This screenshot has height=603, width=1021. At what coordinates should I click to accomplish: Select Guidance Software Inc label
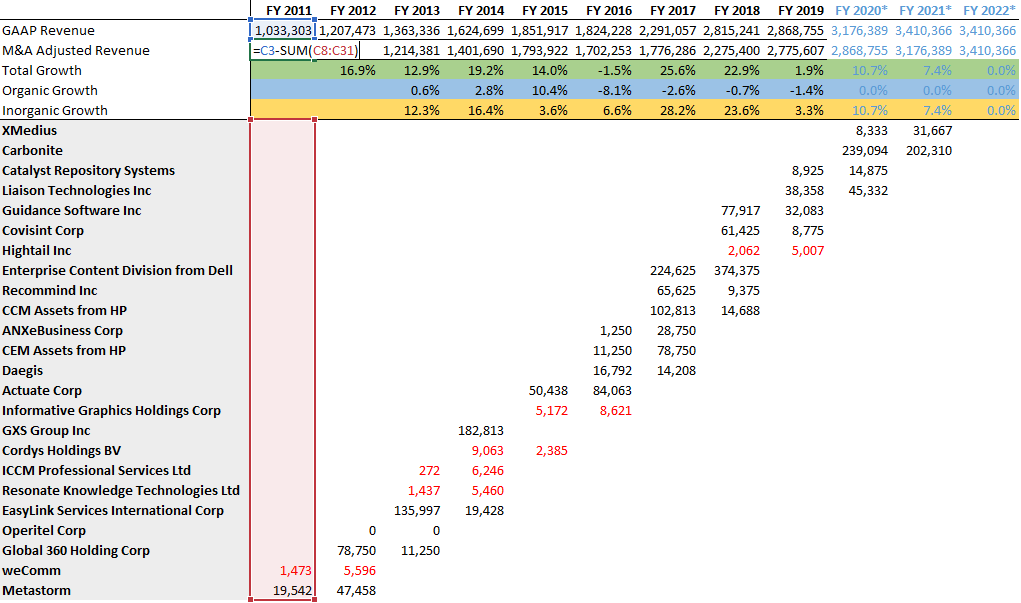[72, 211]
